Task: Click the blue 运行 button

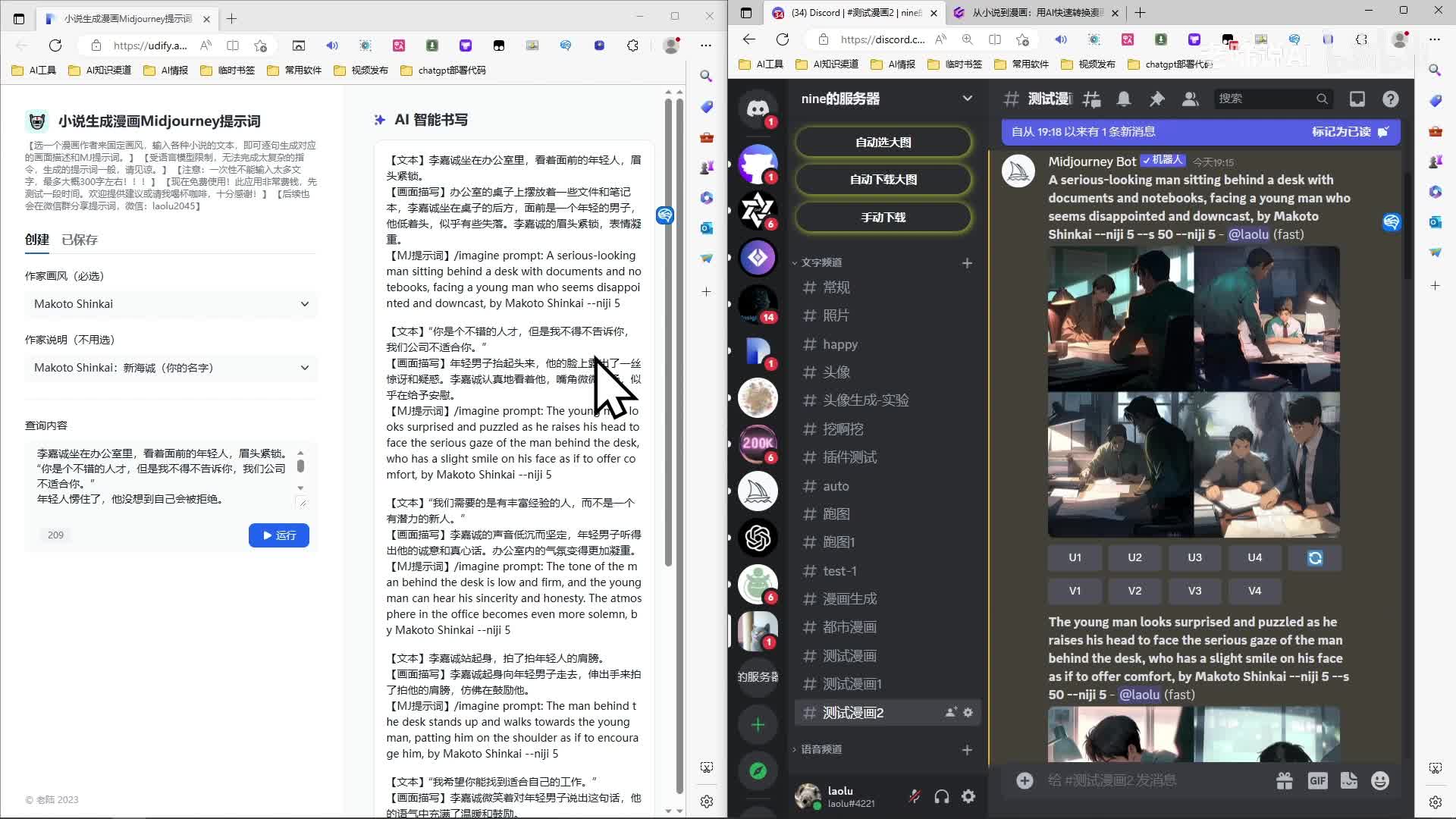Action: coord(278,535)
